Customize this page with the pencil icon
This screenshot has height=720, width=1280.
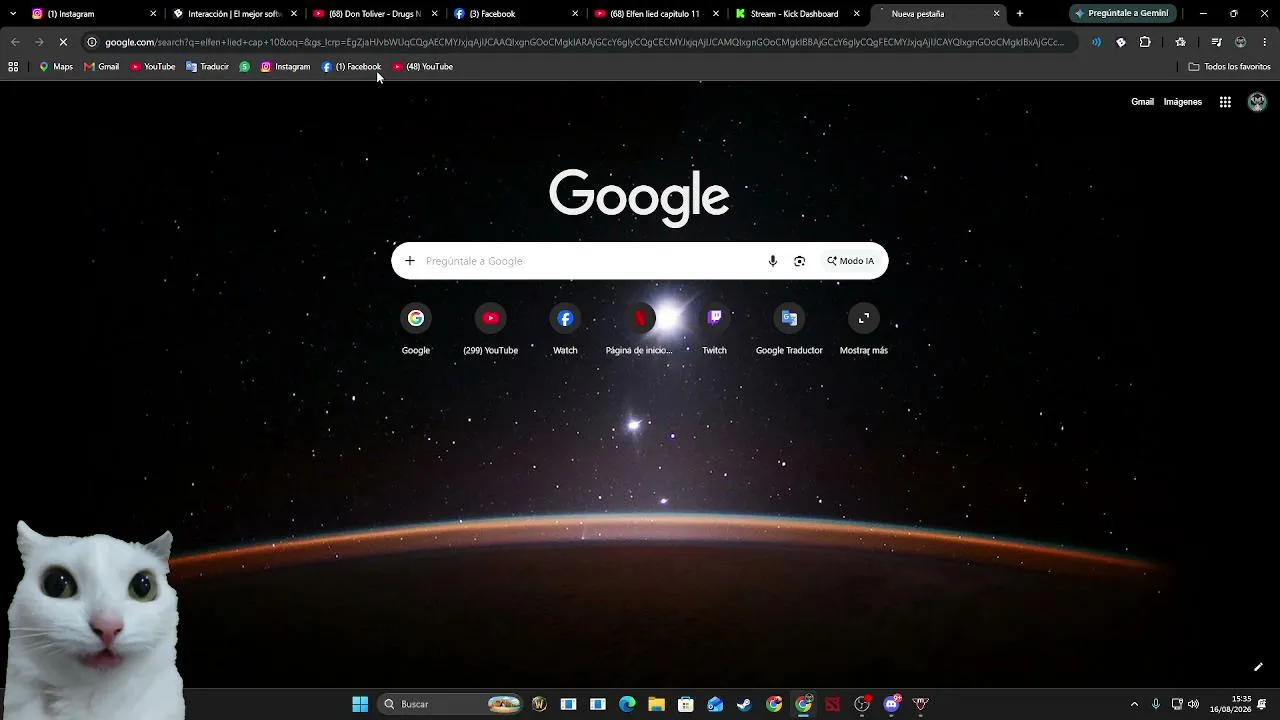[x=1258, y=667]
